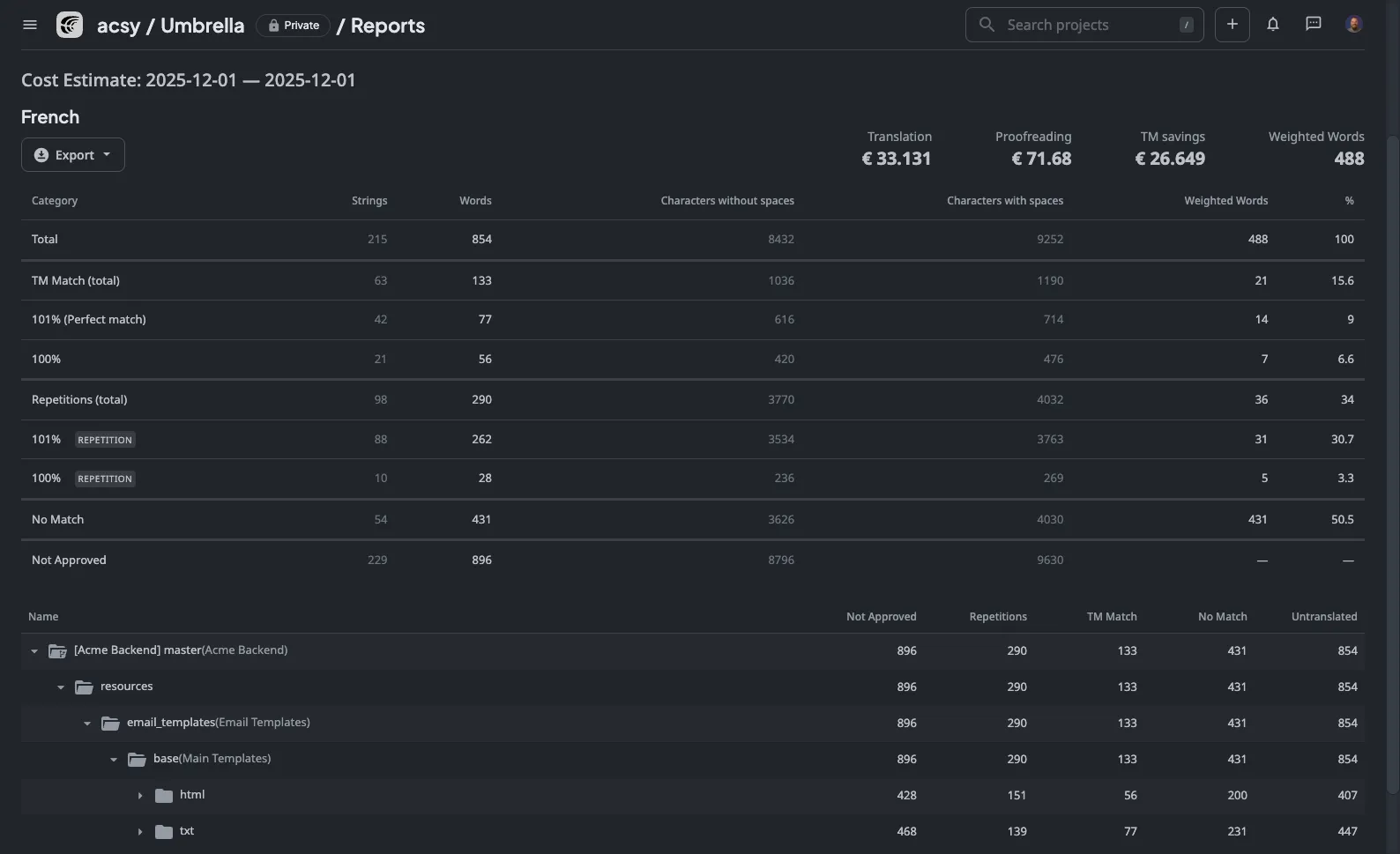Go to the acsy breadcrumb link
This screenshot has height=854, width=1400.
(118, 26)
